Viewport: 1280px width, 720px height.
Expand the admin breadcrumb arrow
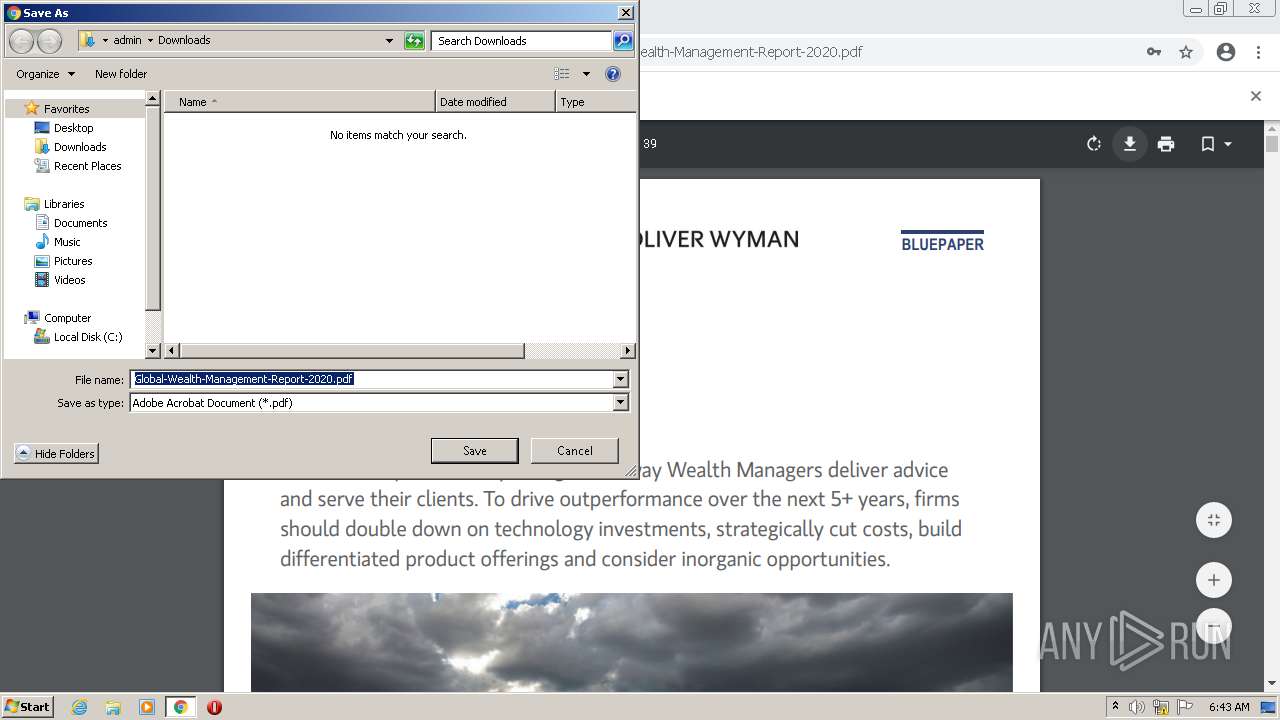[150, 41]
